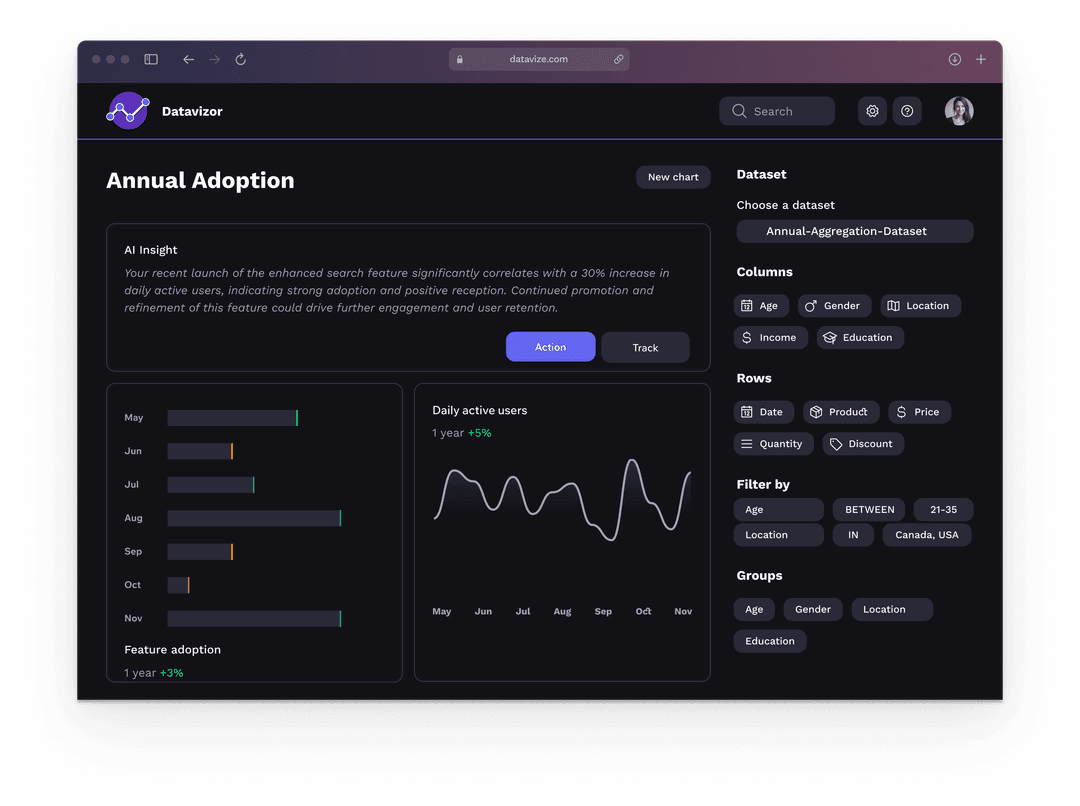Click the help question mark icon
This screenshot has height=806, width=1080.
(907, 111)
